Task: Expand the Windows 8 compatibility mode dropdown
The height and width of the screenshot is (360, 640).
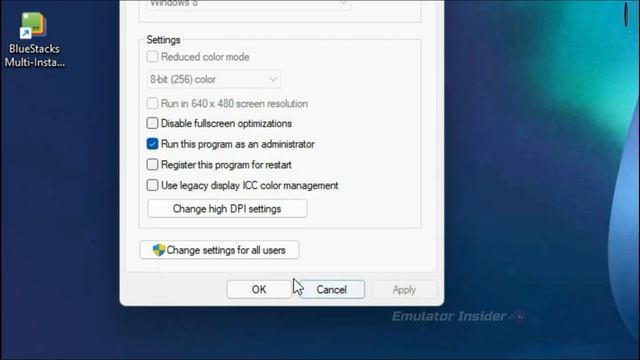Action: click(248, 4)
